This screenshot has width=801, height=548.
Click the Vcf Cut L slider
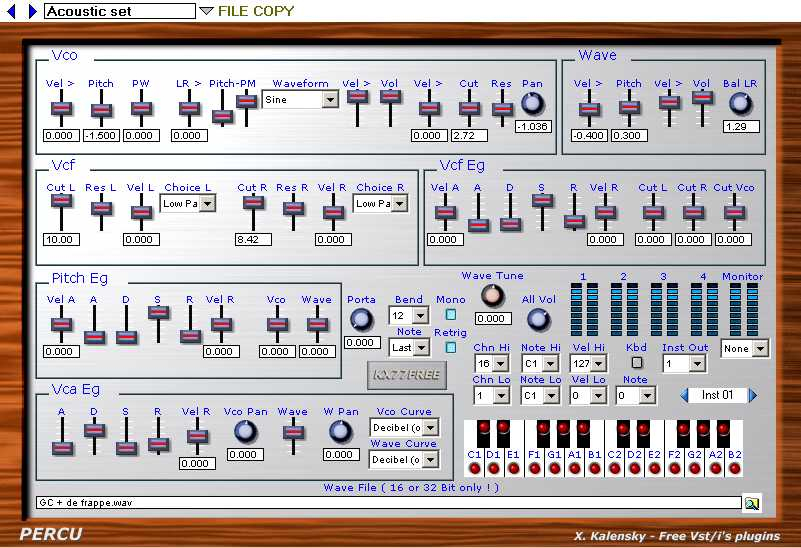point(61,201)
